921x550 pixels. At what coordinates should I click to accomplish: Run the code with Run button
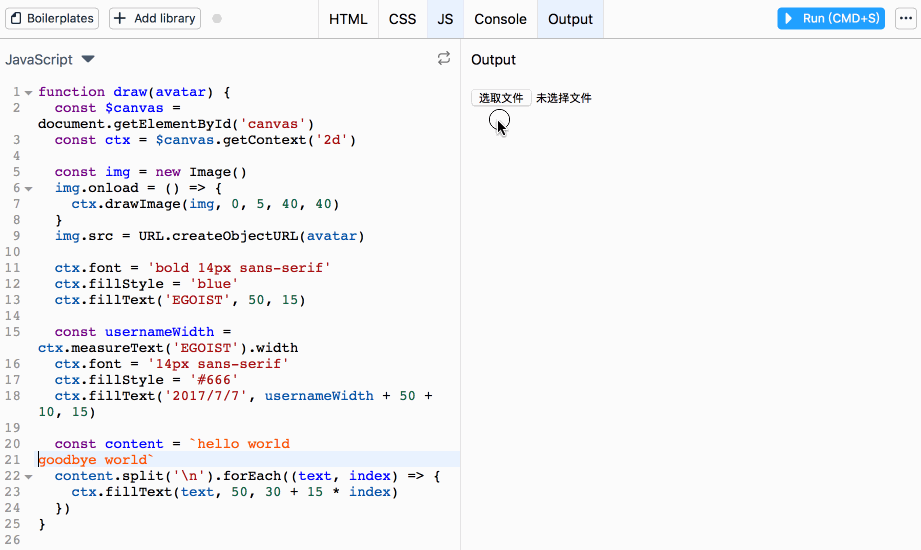[831, 19]
